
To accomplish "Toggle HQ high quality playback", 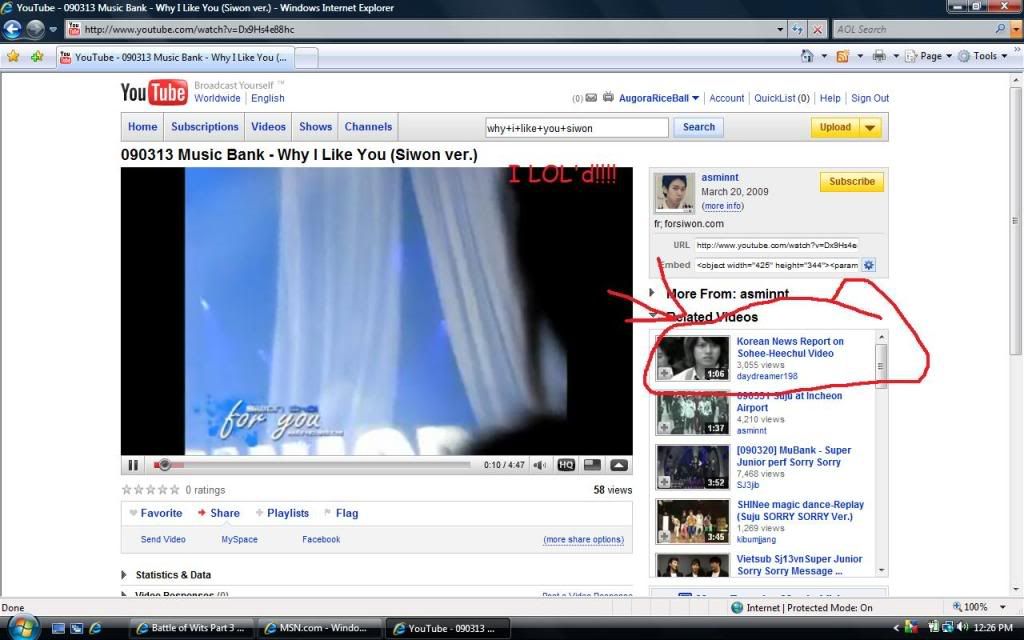I will point(566,465).
